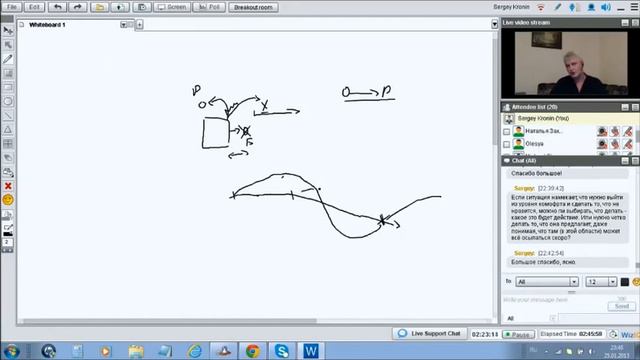Open Google Chrome from the taskbar
This screenshot has height=360, width=640.
pyautogui.click(x=252, y=351)
